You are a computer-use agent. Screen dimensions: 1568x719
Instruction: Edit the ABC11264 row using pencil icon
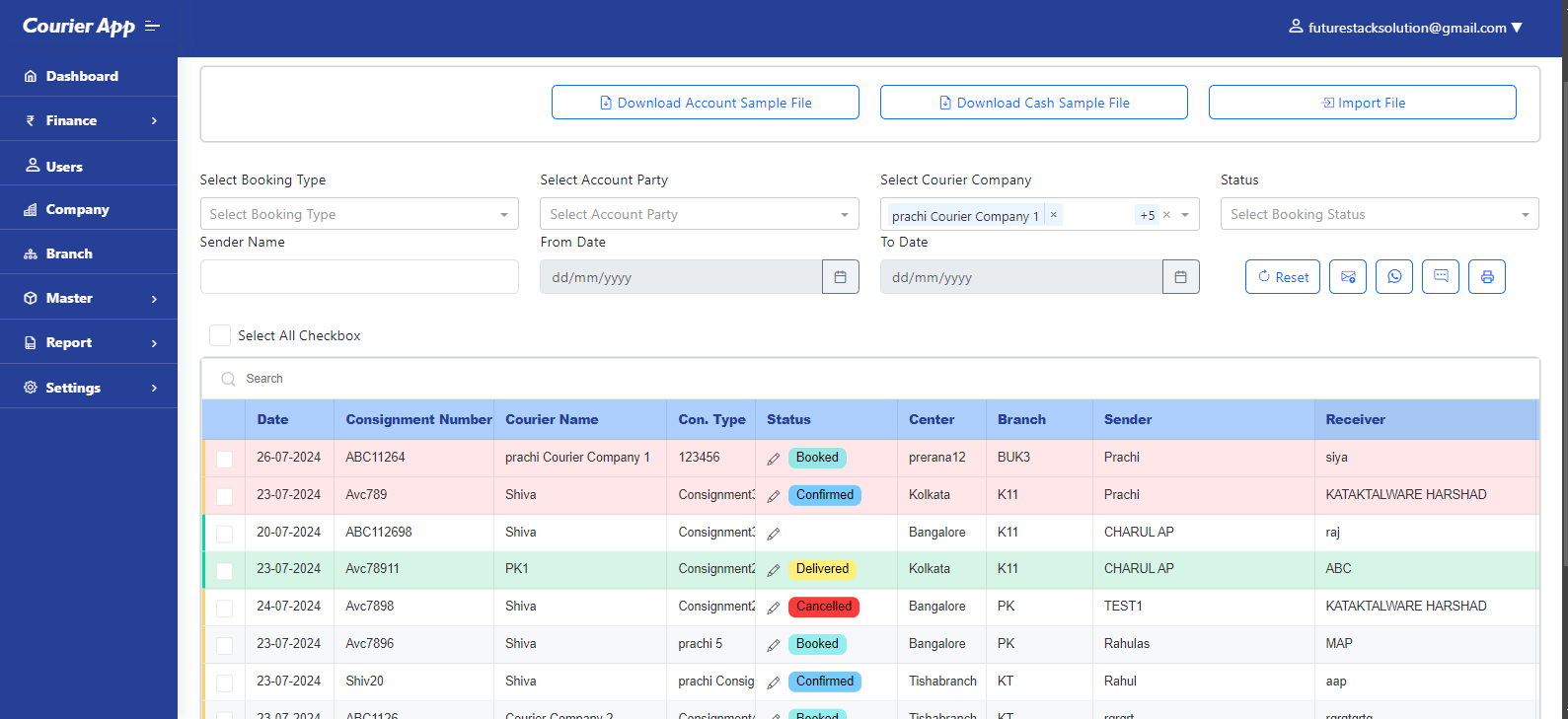click(x=774, y=459)
